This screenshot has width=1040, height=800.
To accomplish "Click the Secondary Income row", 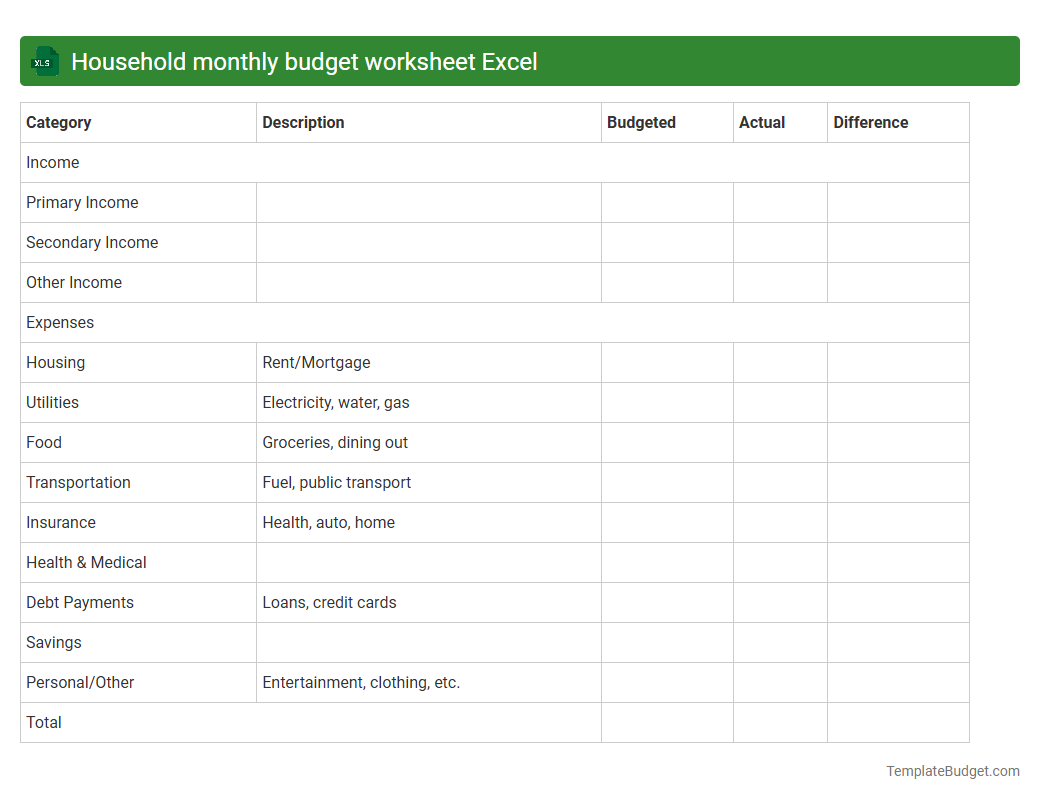I will click(x=92, y=242).
